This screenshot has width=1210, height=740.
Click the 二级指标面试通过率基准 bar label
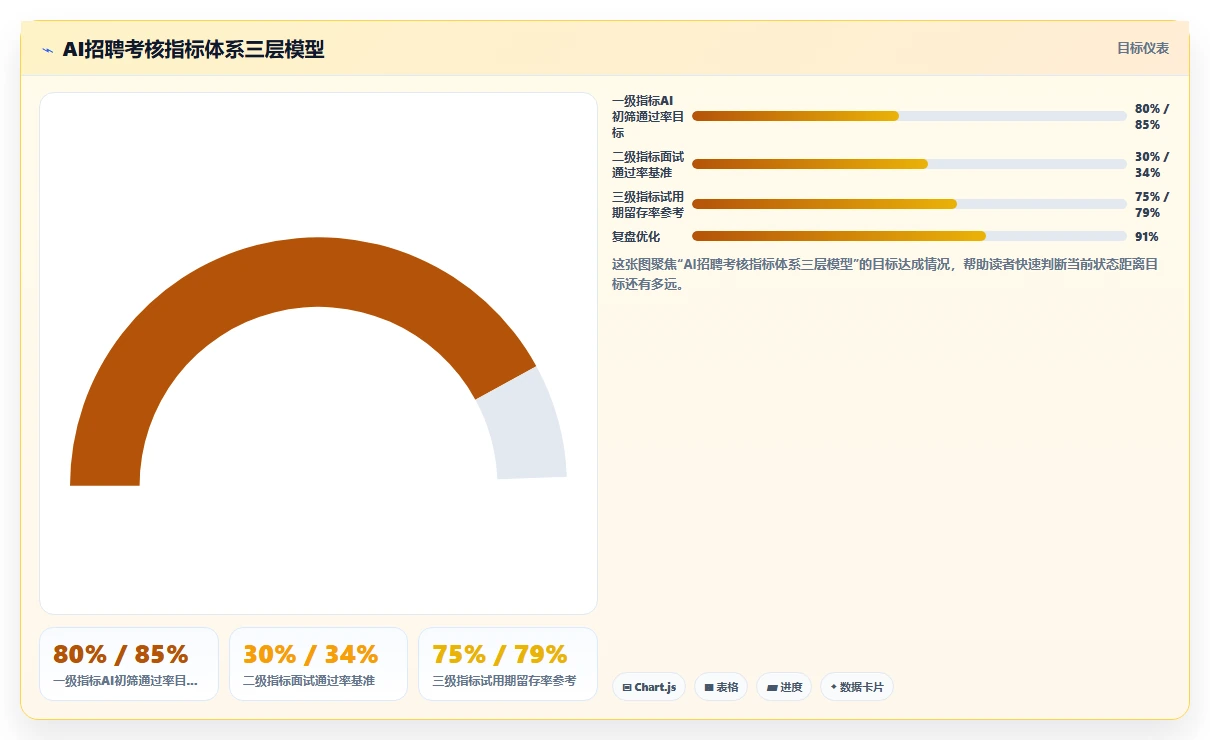pos(648,165)
